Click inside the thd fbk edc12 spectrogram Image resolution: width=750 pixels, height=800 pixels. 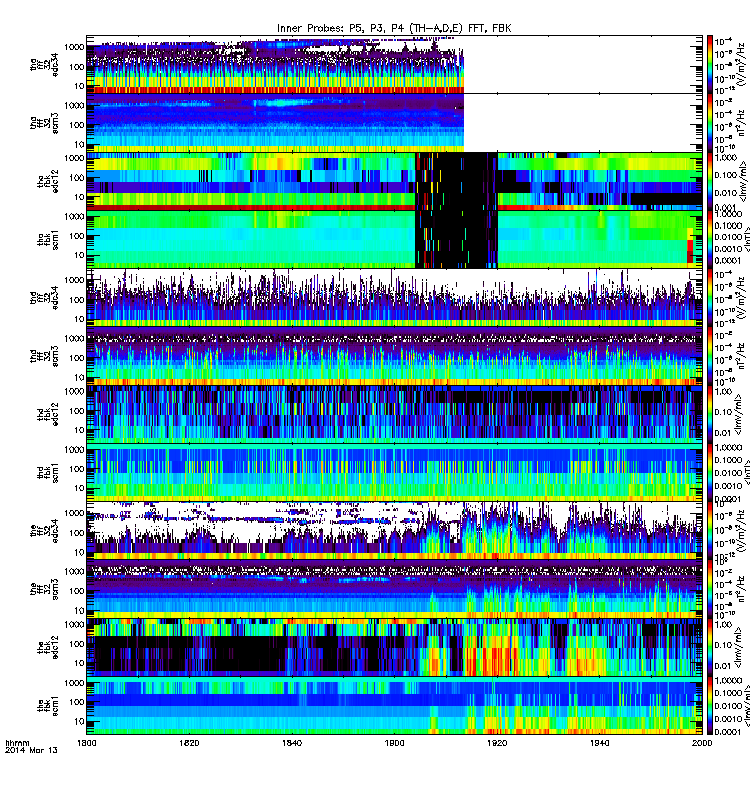(394, 414)
